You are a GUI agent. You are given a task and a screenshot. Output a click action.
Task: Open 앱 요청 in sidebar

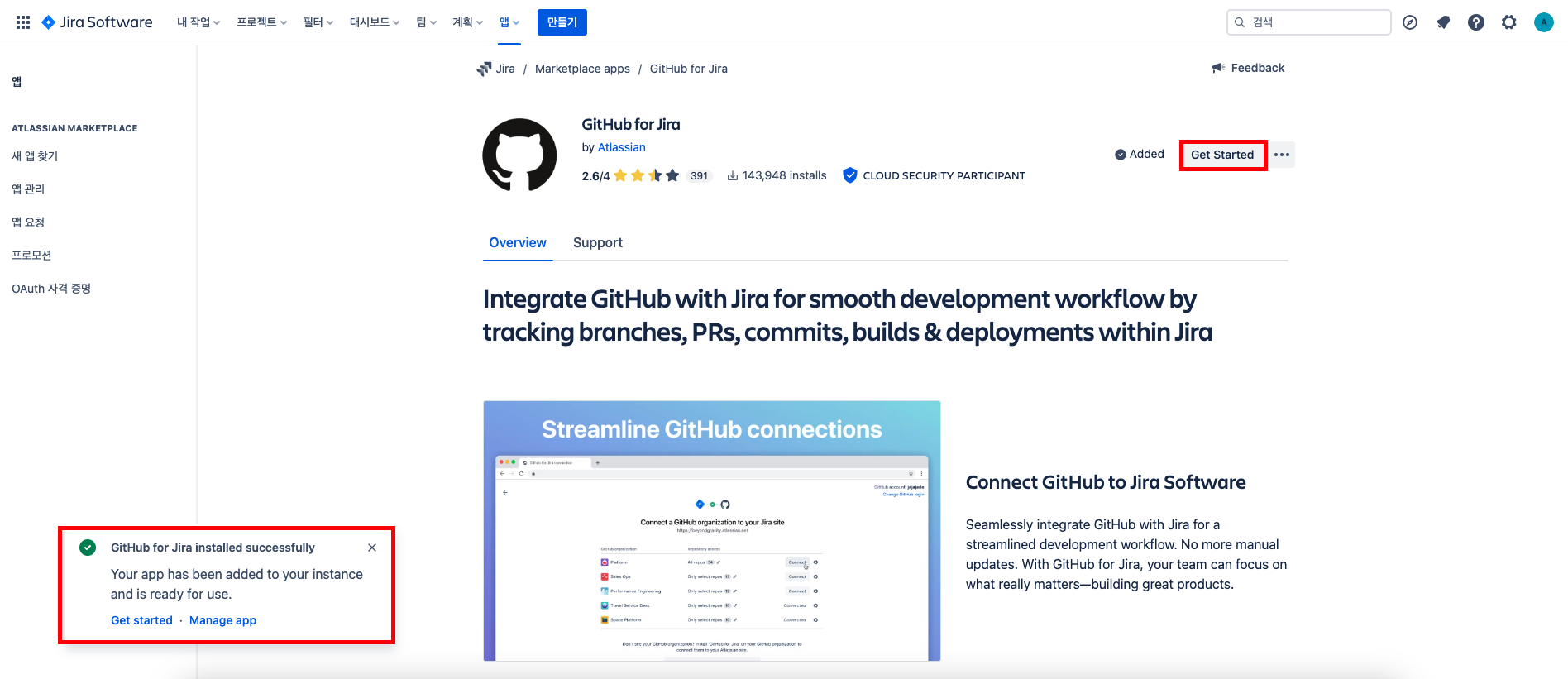click(28, 222)
